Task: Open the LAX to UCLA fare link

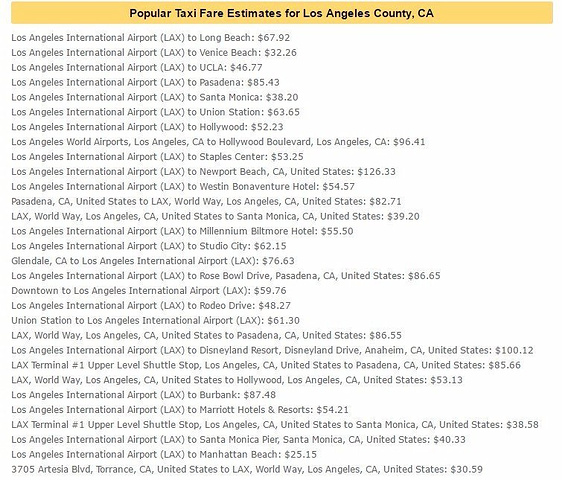Action: point(137,67)
